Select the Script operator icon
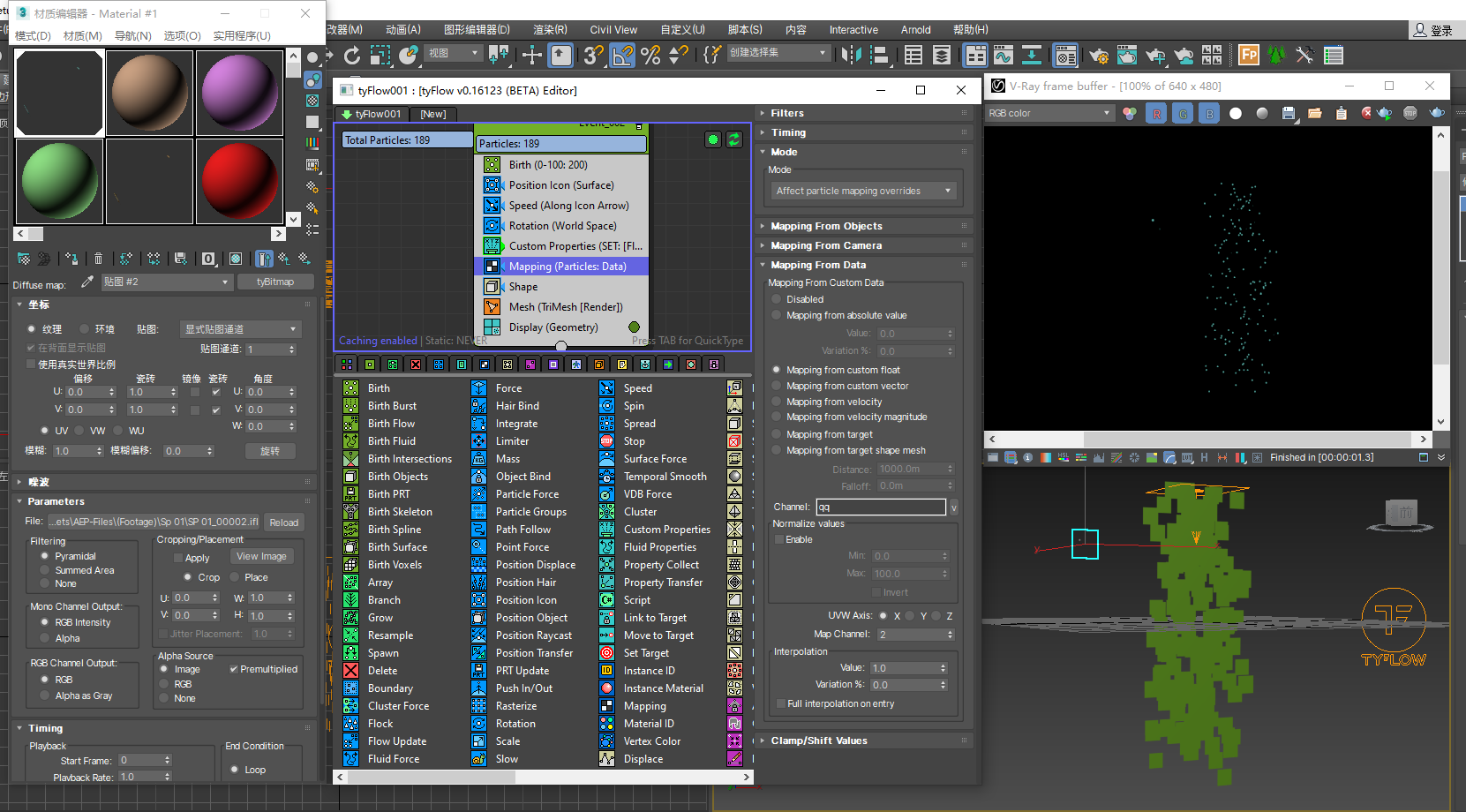Viewport: 1466px width, 812px height. 606,600
